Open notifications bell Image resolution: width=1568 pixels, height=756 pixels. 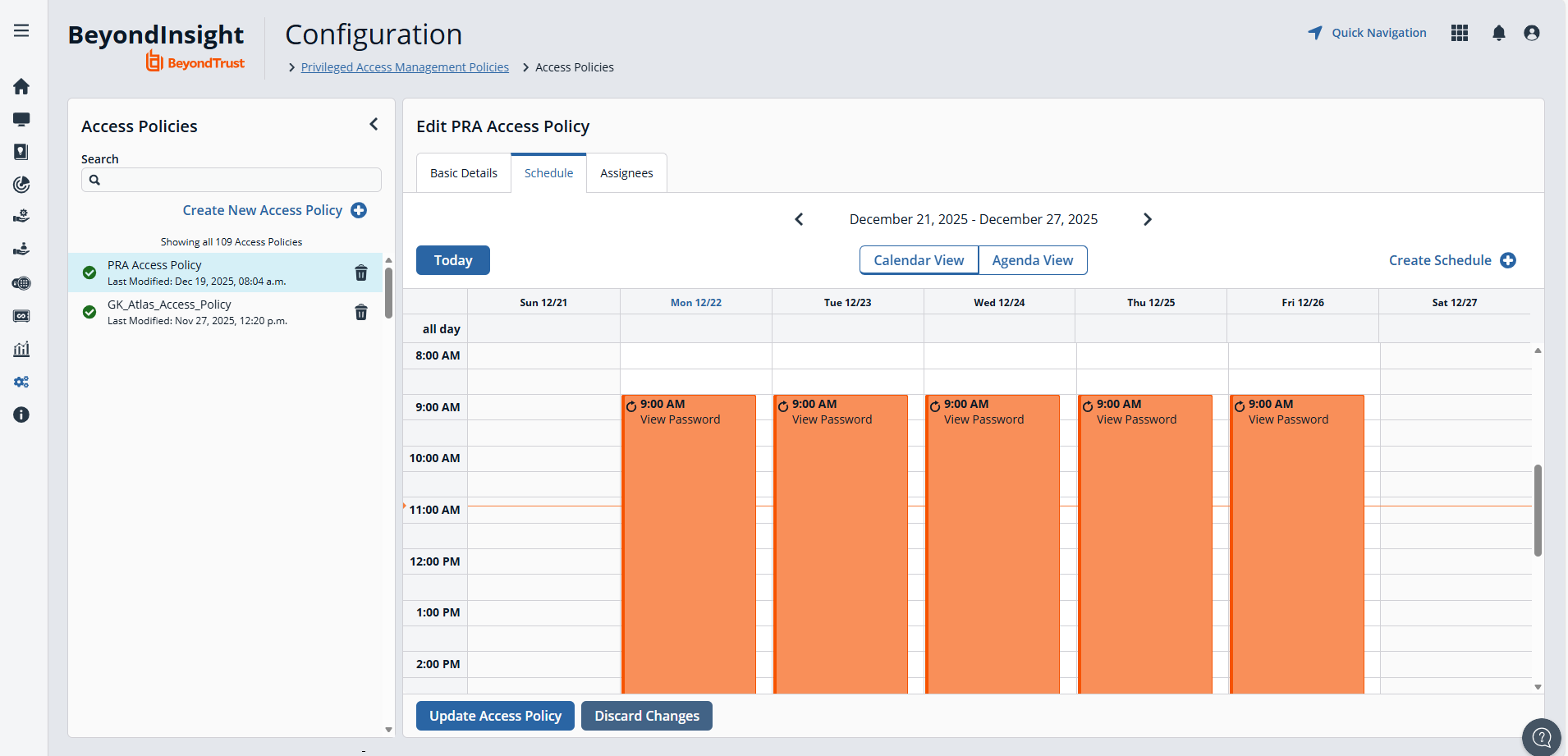(1499, 33)
